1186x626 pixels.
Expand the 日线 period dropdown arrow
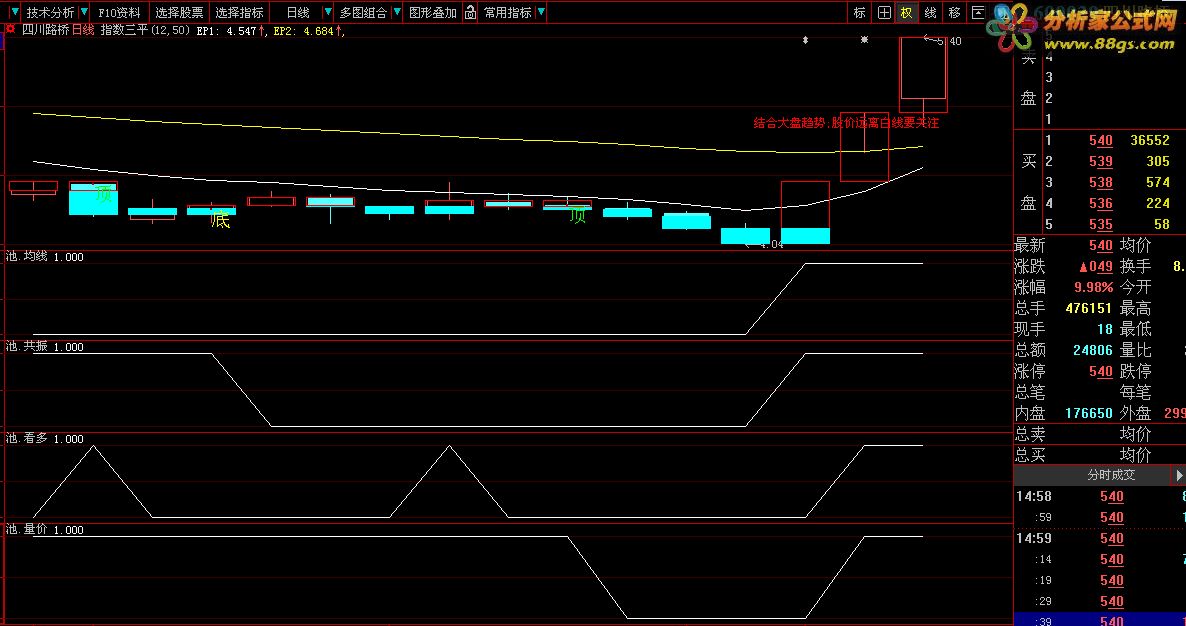[x=327, y=12]
